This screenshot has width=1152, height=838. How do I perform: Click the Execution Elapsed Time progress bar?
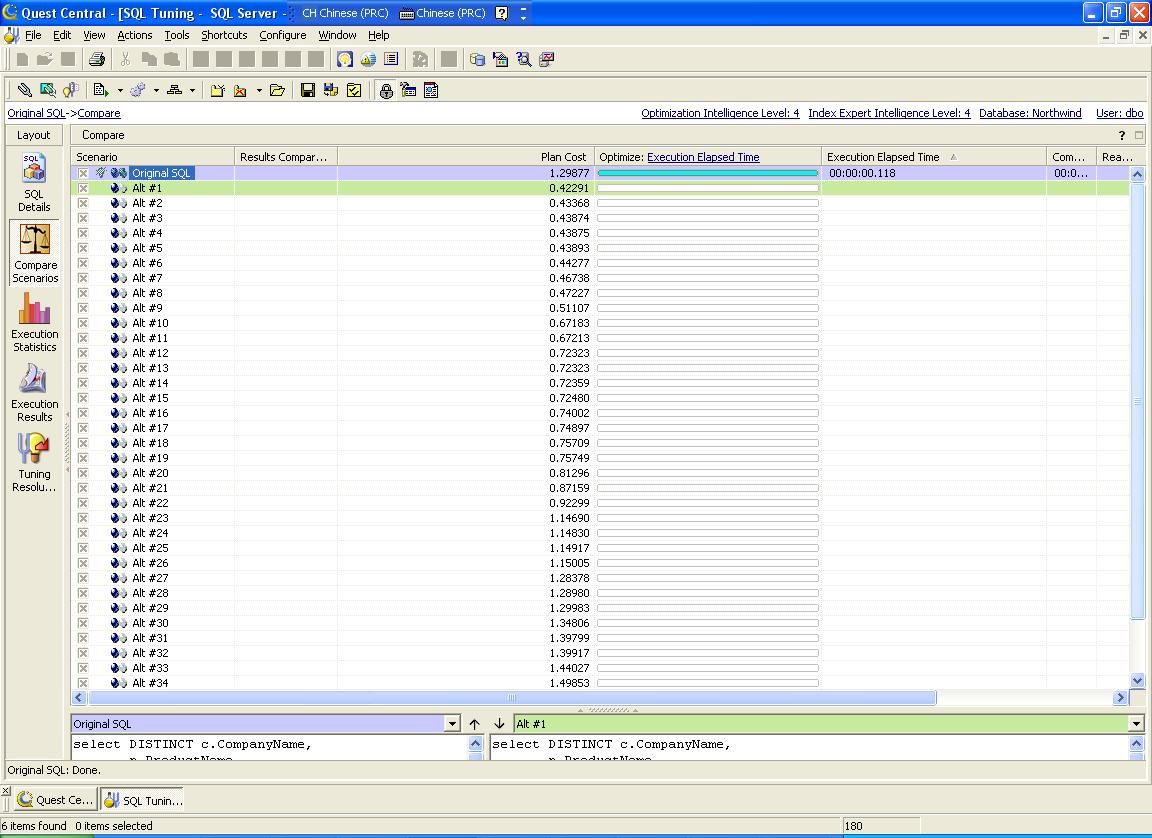(707, 172)
